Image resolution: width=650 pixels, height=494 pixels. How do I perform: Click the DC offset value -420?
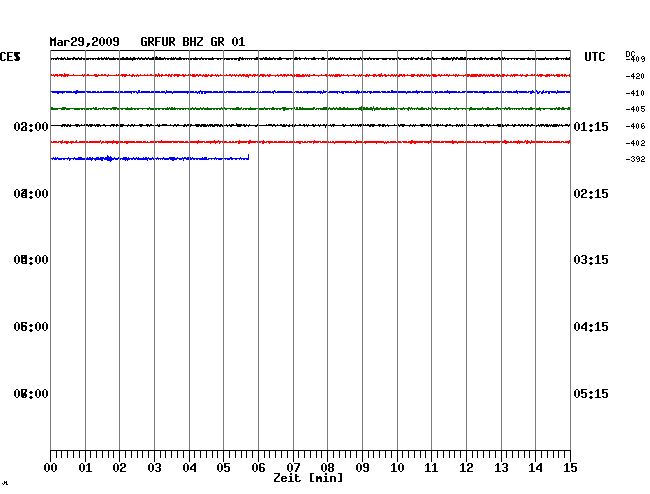(x=635, y=76)
